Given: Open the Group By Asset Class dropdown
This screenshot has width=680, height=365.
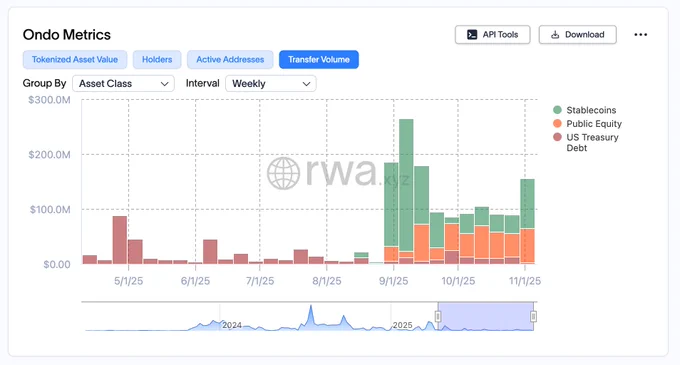Looking at the screenshot, I should pos(123,83).
